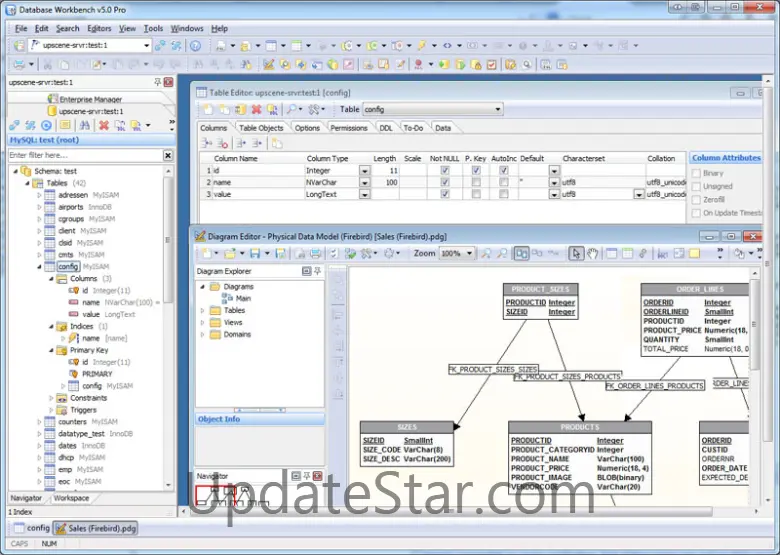
Task: Click the help question-mark icon in the main toolbar
Action: 195,46
